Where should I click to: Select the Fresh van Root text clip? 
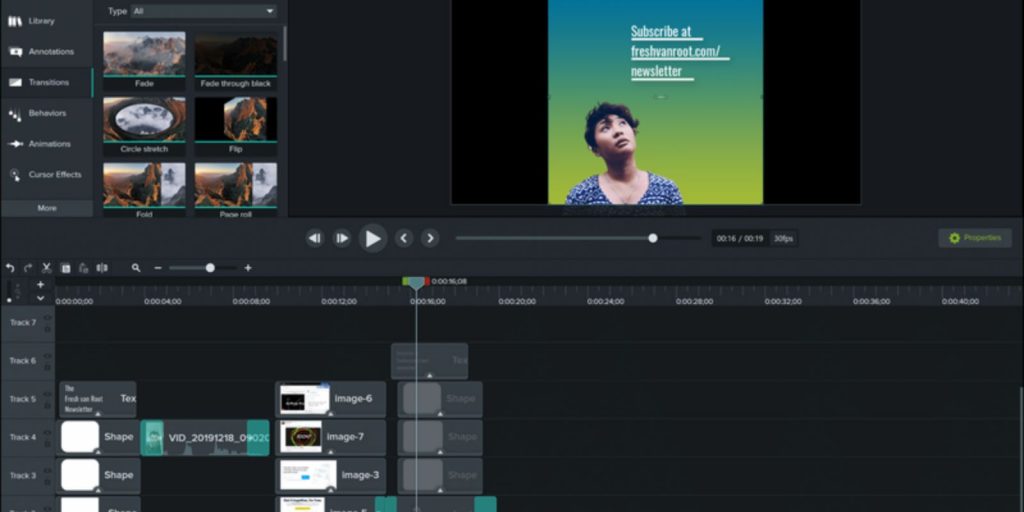(98, 399)
